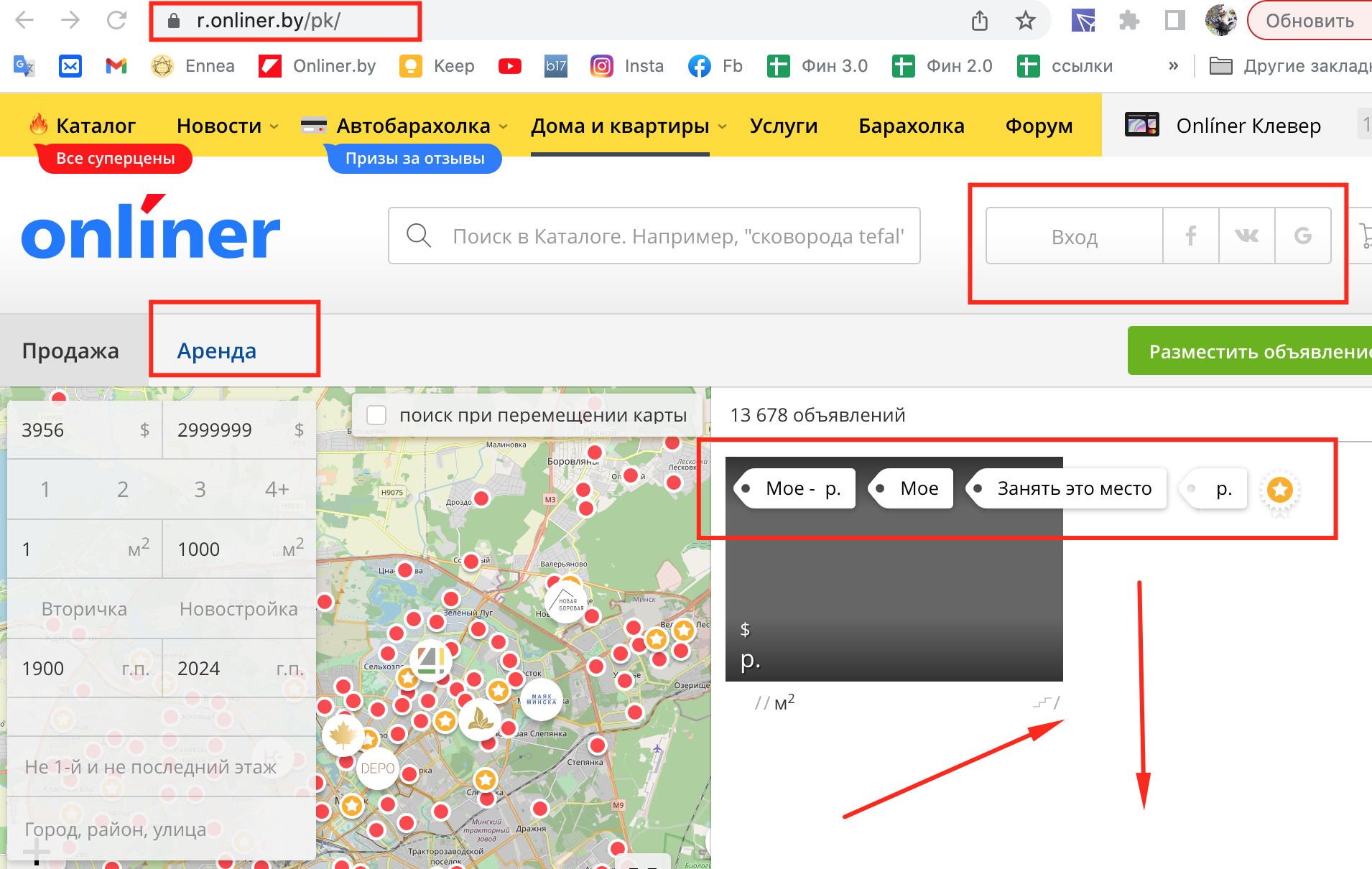
Task: Expand the Дома и квартиры dropdown arrow
Action: (723, 126)
